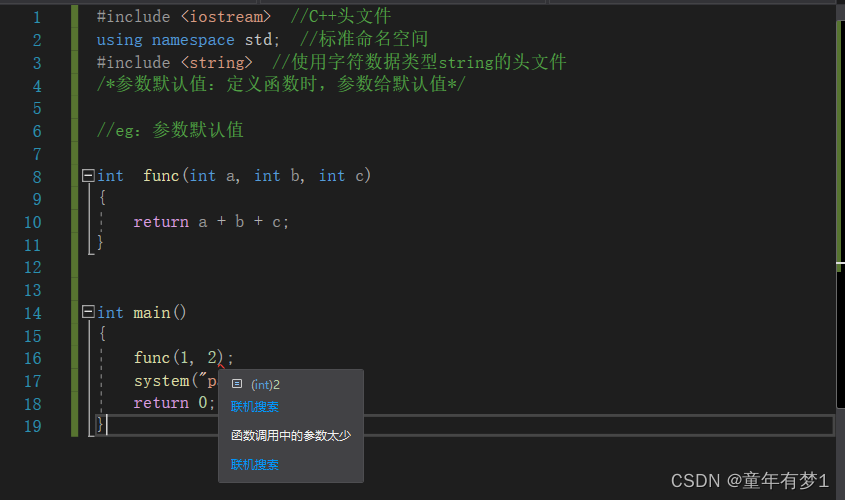The height and width of the screenshot is (500, 845).
Task: Click the //C++头文件 comment
Action: coord(341,16)
